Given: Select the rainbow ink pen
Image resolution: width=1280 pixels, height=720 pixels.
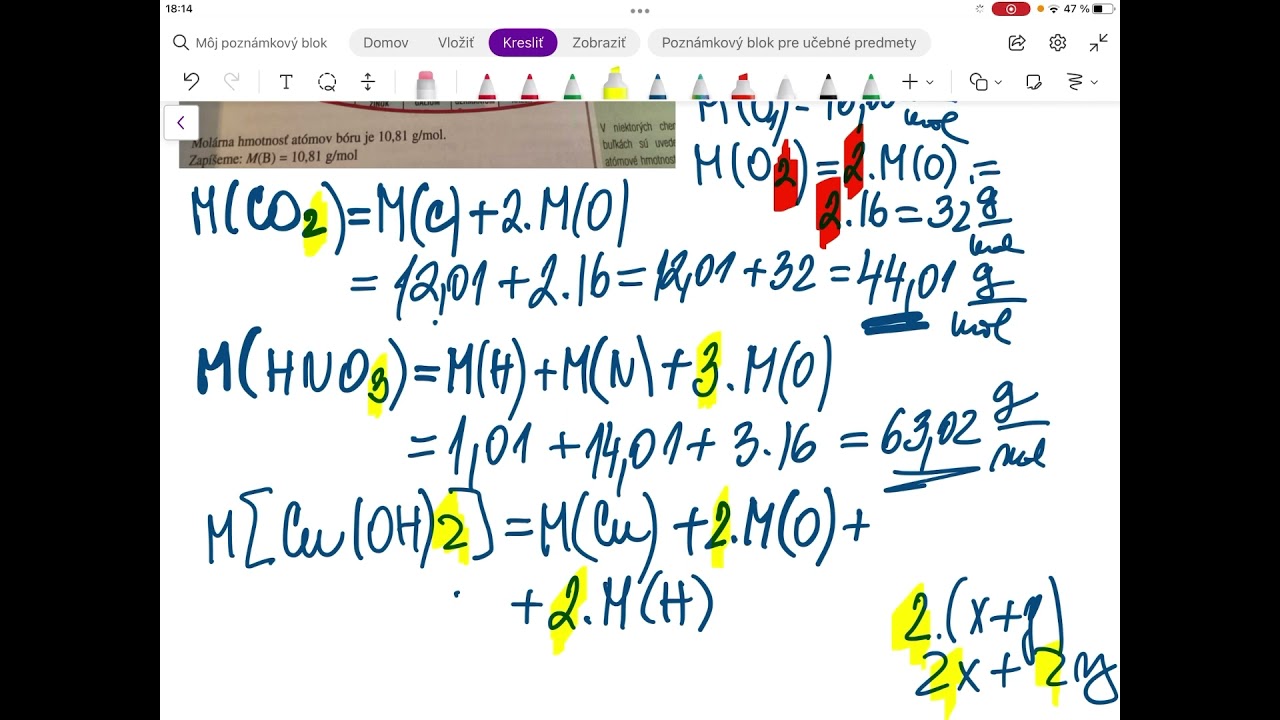Looking at the screenshot, I should 700,86.
